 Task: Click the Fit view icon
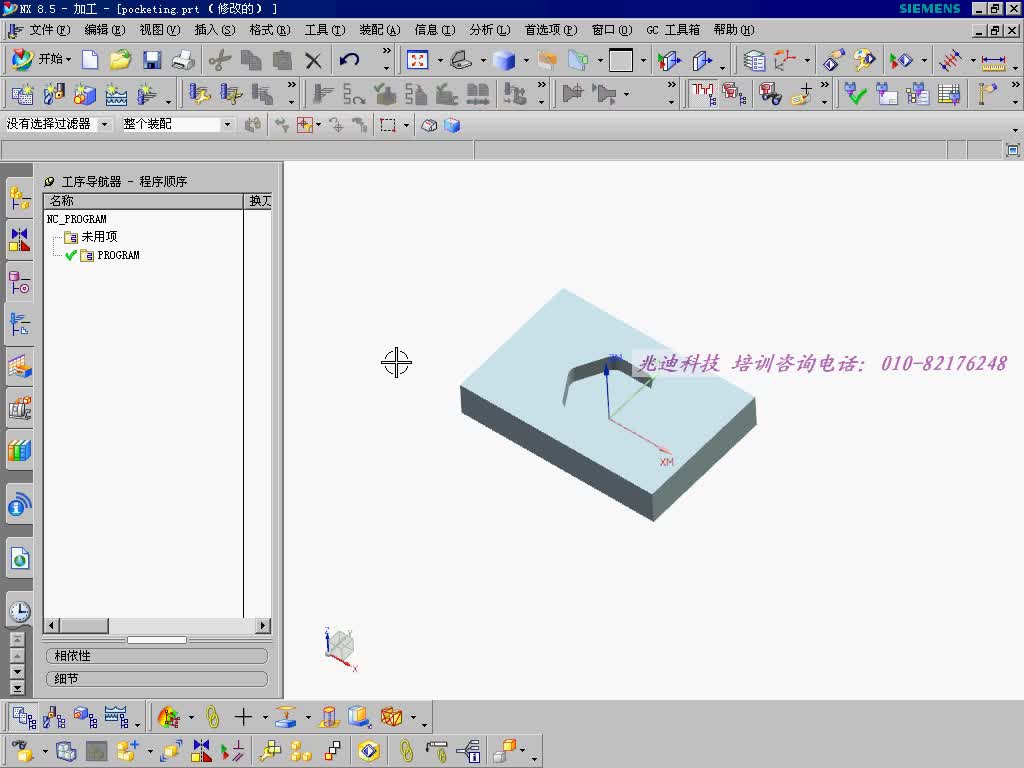pyautogui.click(x=417, y=60)
